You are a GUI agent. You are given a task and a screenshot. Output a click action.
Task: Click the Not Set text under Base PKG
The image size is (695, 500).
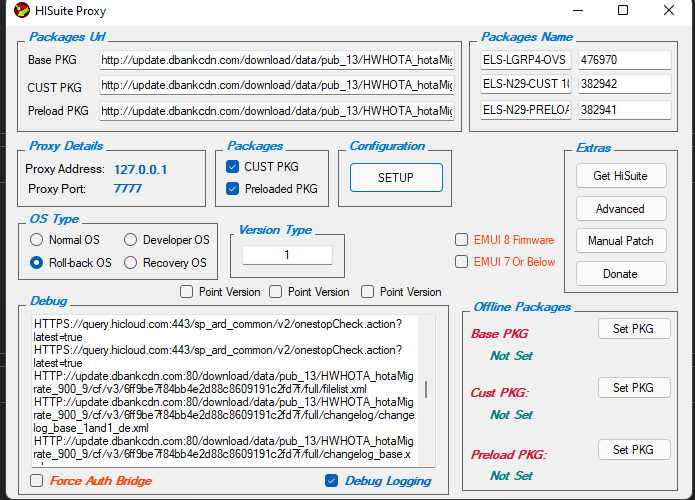coord(511,356)
